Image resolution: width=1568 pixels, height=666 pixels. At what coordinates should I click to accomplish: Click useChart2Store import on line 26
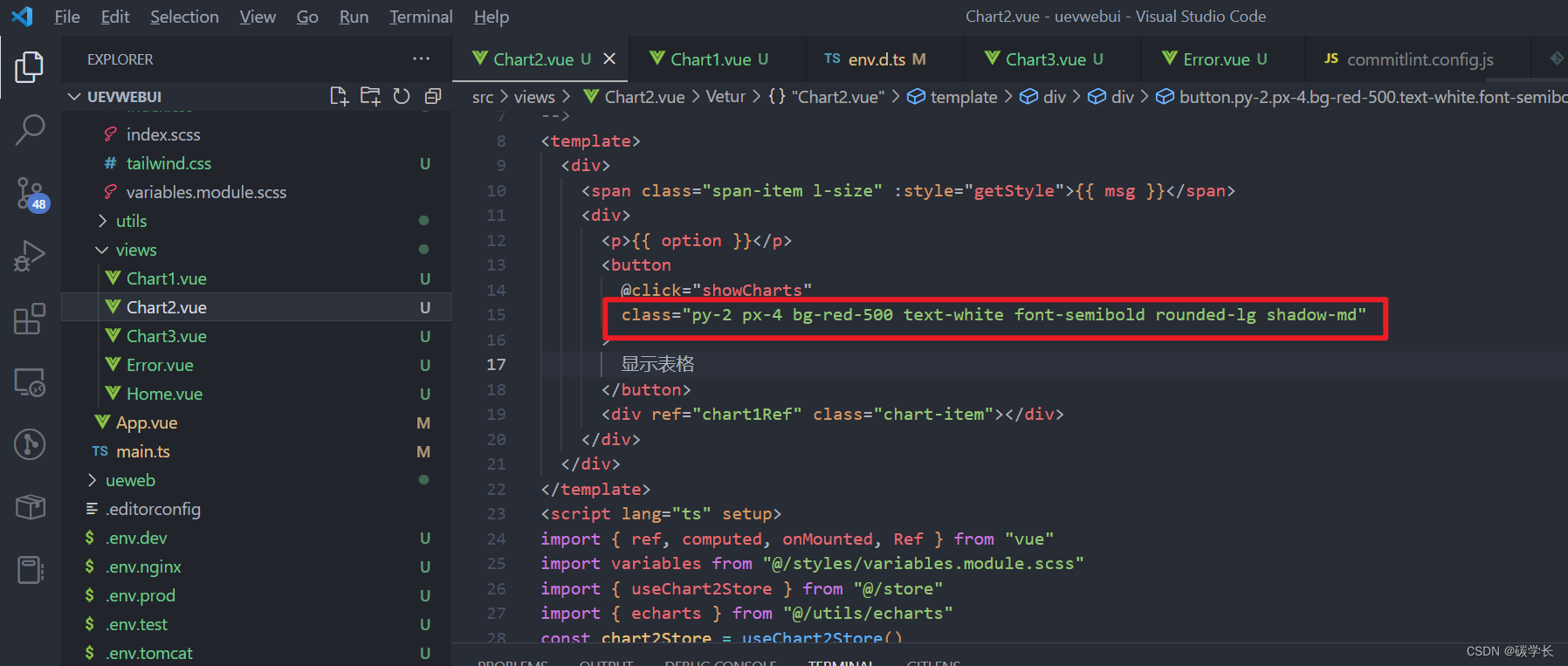[x=702, y=588]
